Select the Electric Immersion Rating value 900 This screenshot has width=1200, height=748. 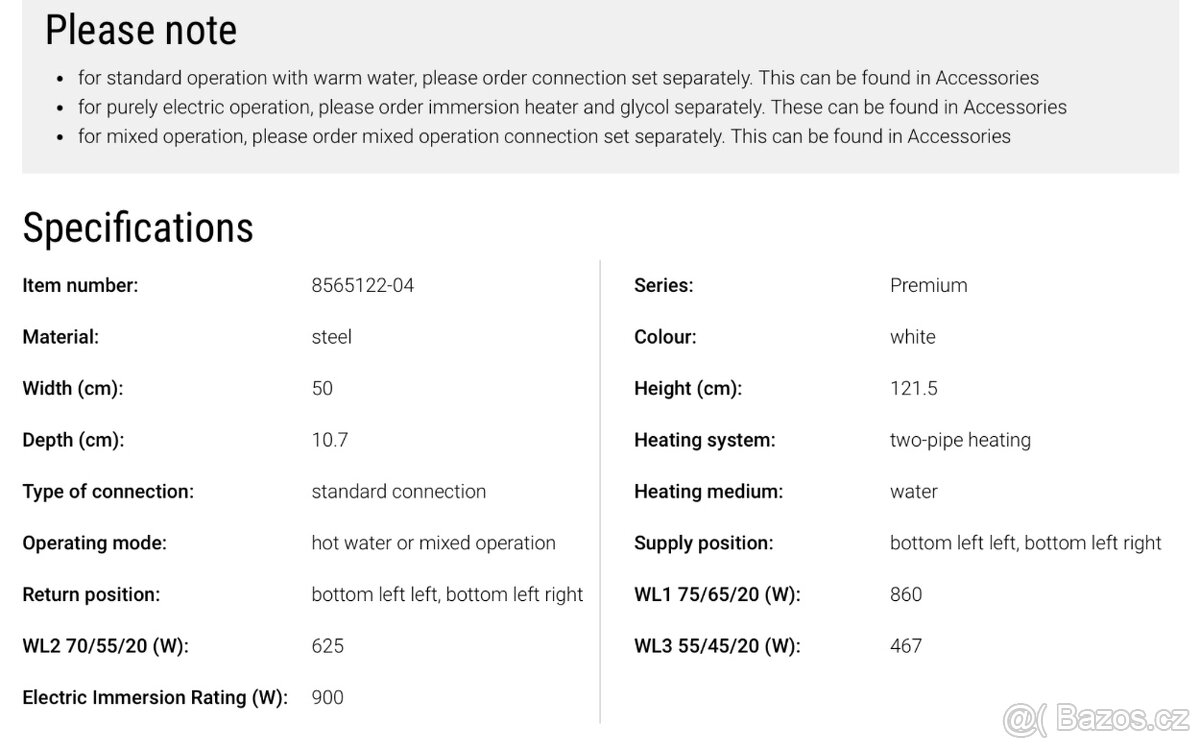click(328, 697)
